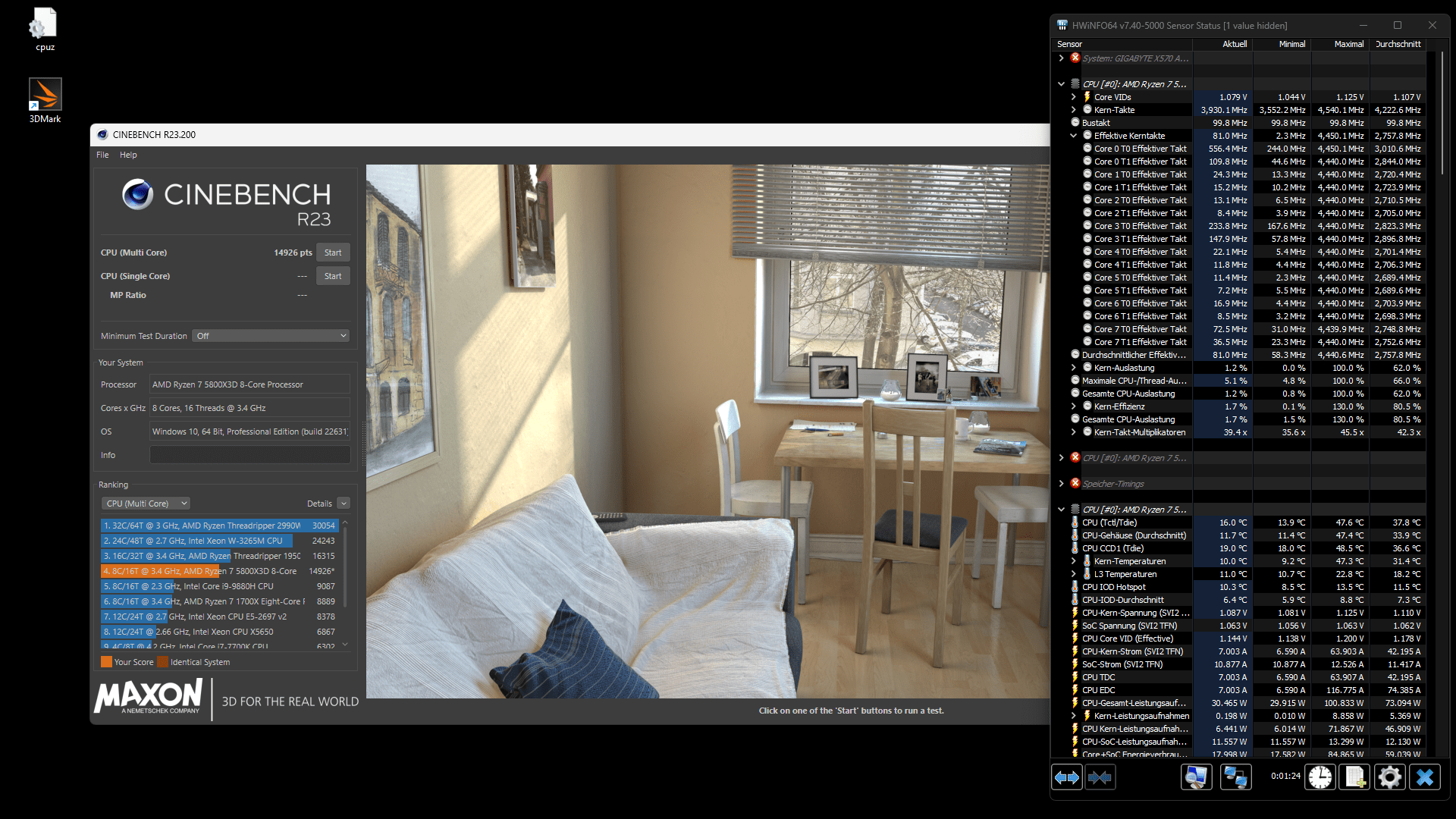Reset sensor timer with the clock icon

pyautogui.click(x=1320, y=777)
